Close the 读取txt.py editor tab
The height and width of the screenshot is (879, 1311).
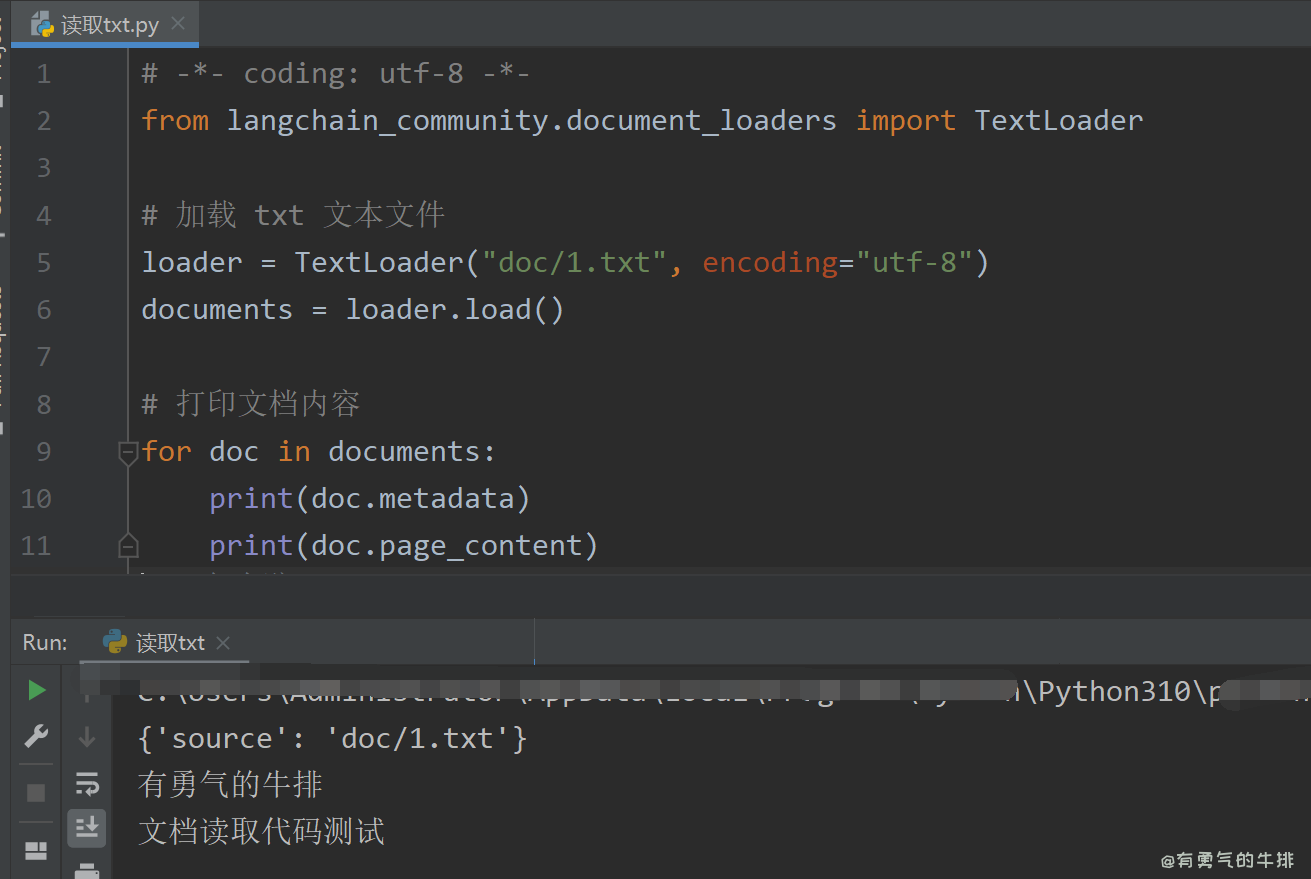coord(178,24)
